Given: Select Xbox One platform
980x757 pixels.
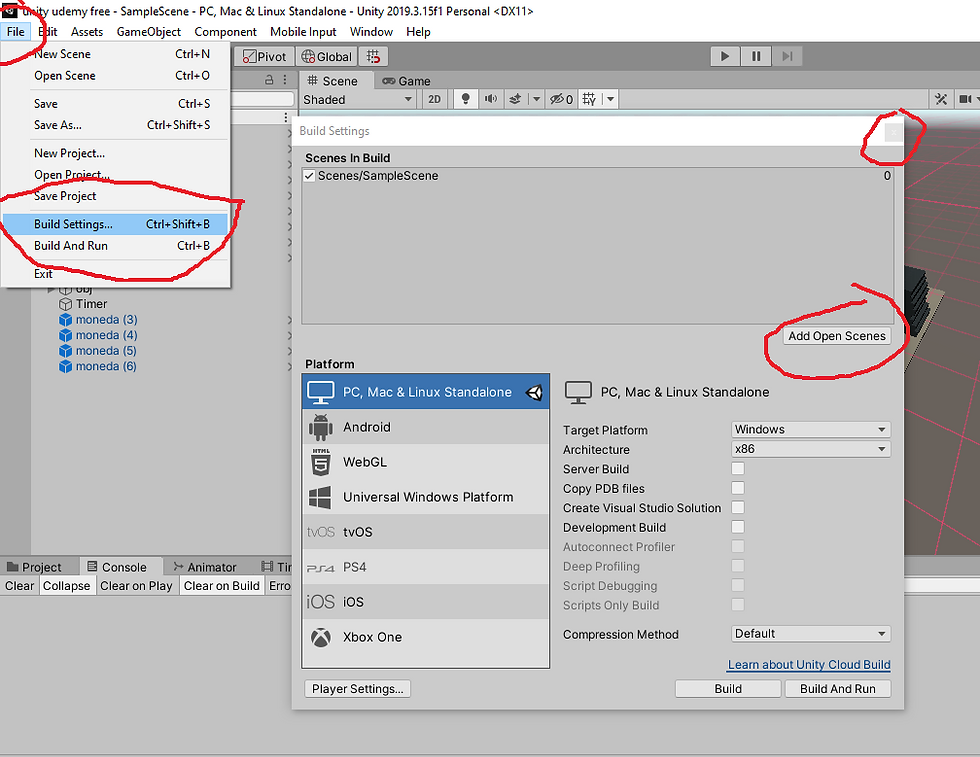Looking at the screenshot, I should pyautogui.click(x=426, y=637).
